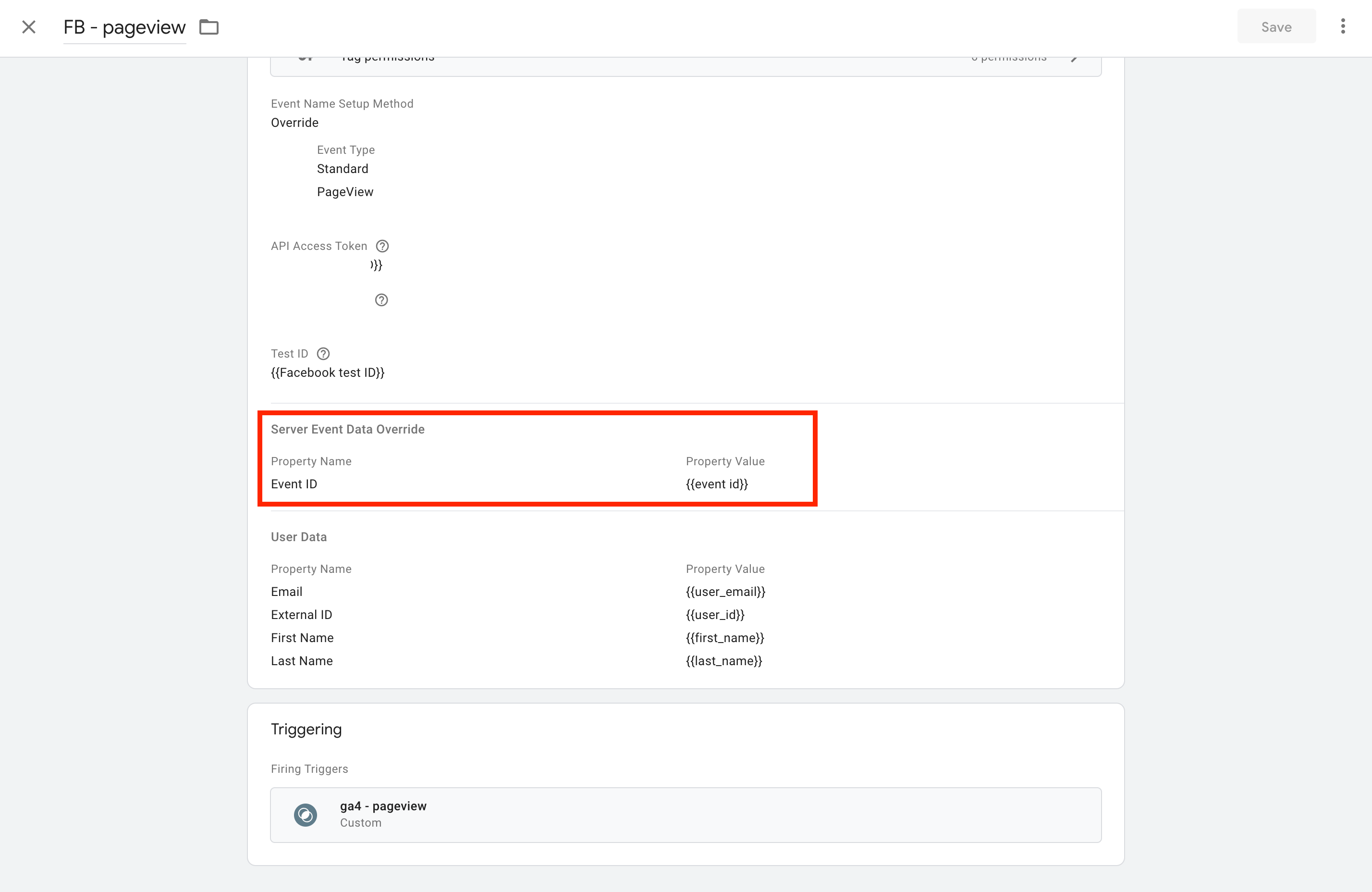Edit the {{user_id}} External ID value
This screenshot has width=1372, height=892.
coord(715,614)
